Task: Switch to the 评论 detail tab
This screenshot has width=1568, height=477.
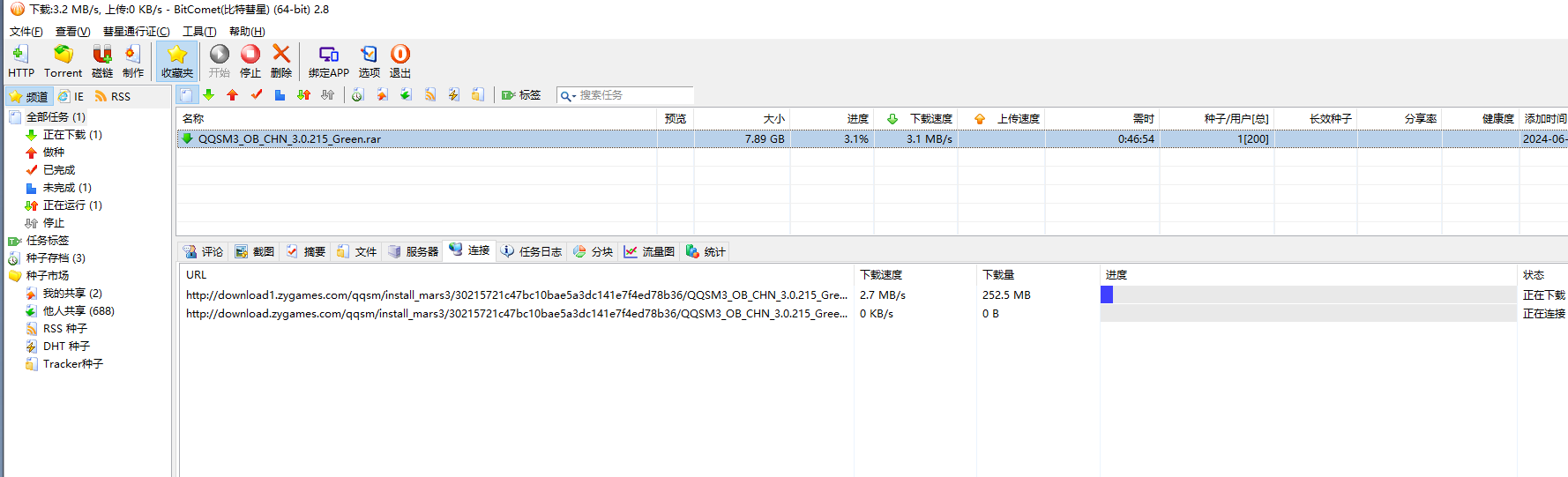Action: tap(203, 251)
